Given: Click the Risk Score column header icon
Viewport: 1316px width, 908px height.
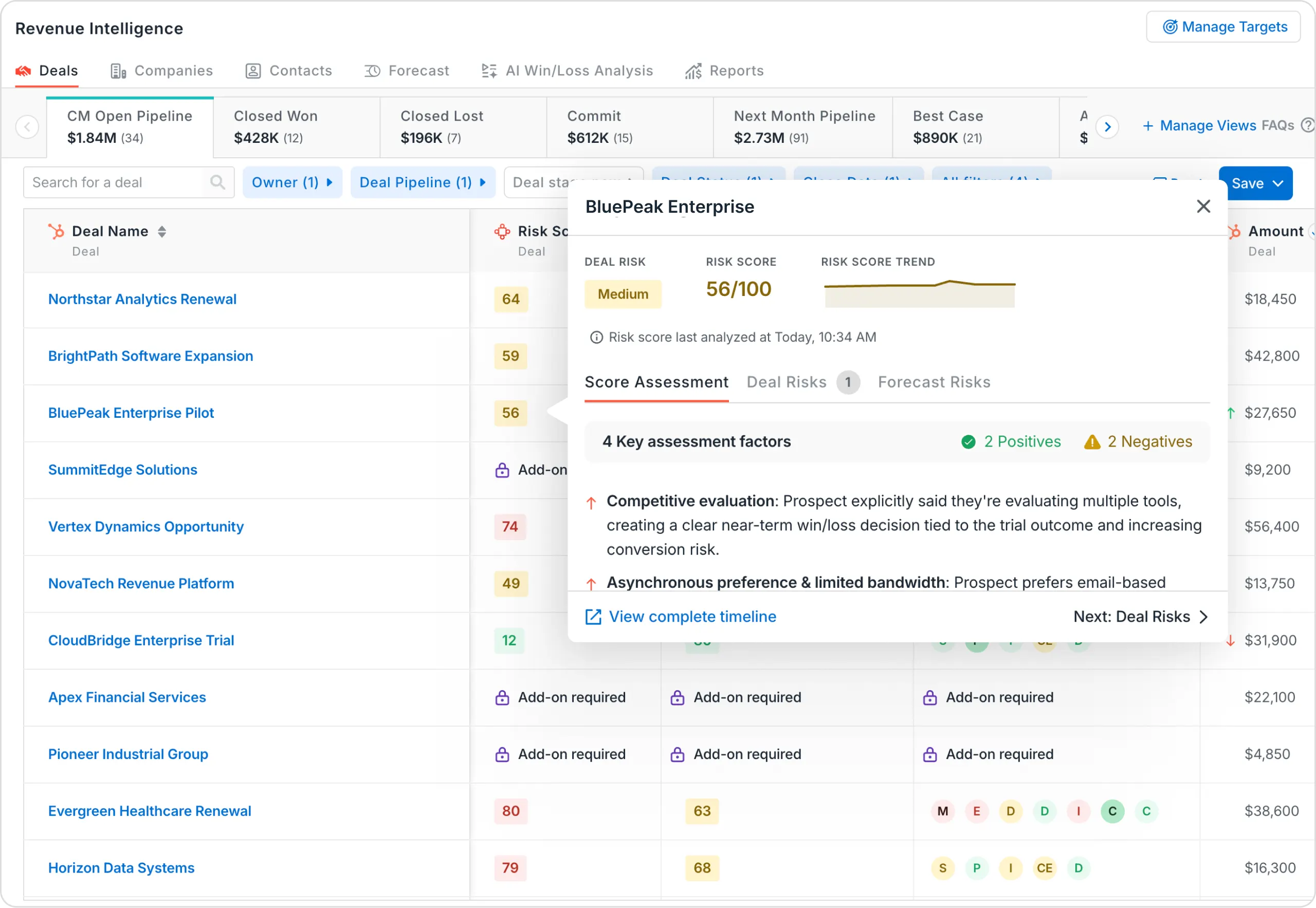Looking at the screenshot, I should pyautogui.click(x=502, y=232).
